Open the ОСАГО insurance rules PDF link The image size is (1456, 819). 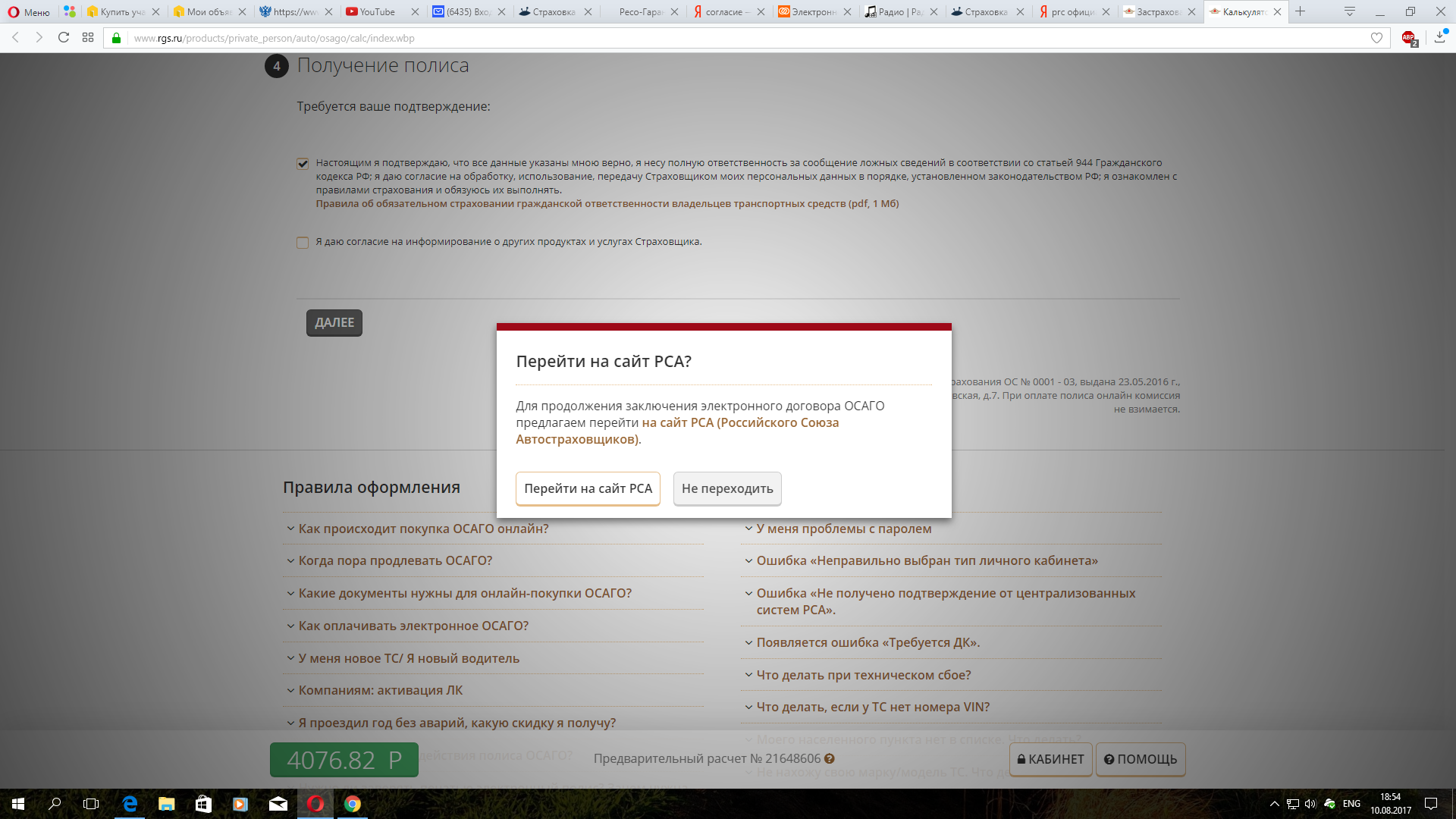(x=607, y=204)
